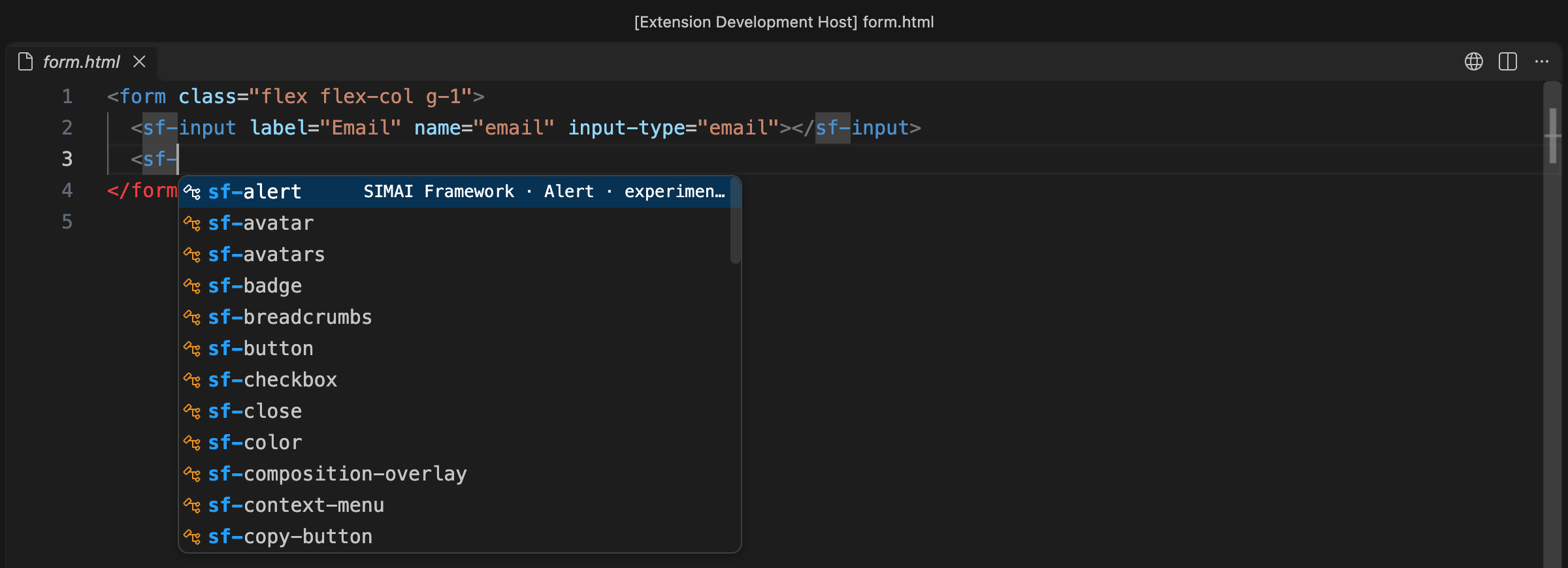Click the name="email" attribute value
The height and width of the screenshot is (568, 1568).
pos(514,128)
